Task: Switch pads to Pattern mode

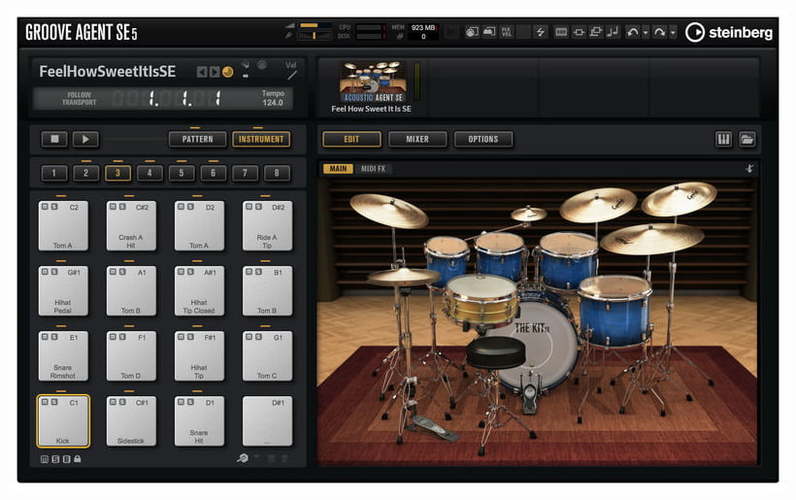Action: [x=197, y=139]
